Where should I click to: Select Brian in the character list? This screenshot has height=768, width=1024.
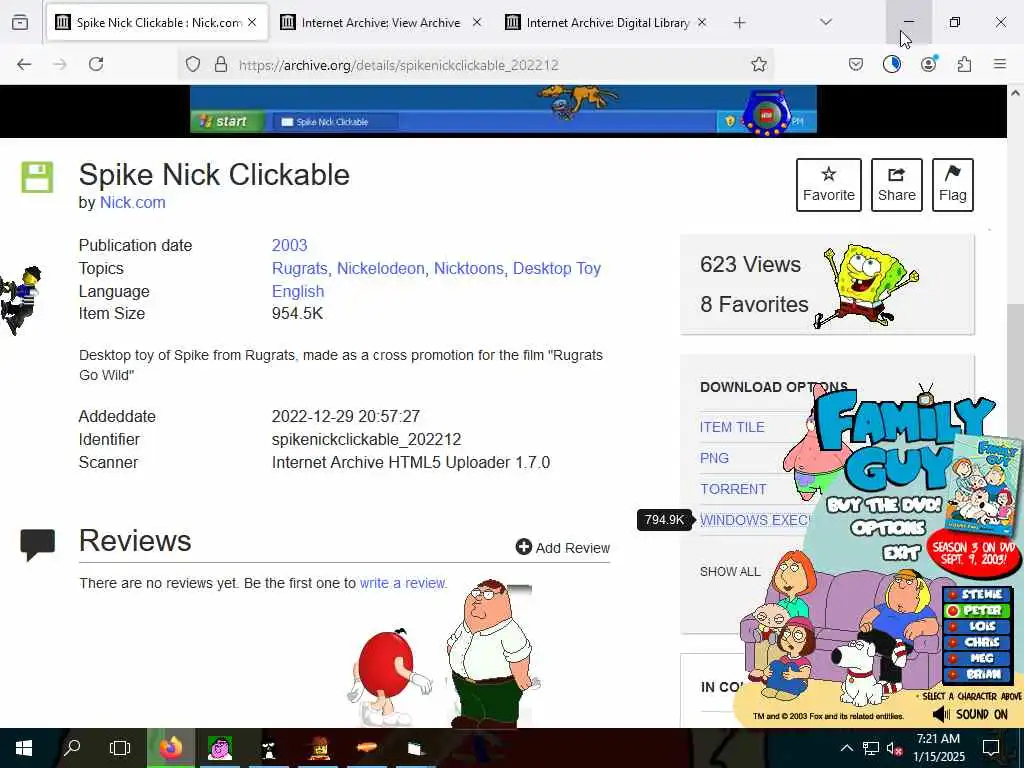[x=976, y=674]
